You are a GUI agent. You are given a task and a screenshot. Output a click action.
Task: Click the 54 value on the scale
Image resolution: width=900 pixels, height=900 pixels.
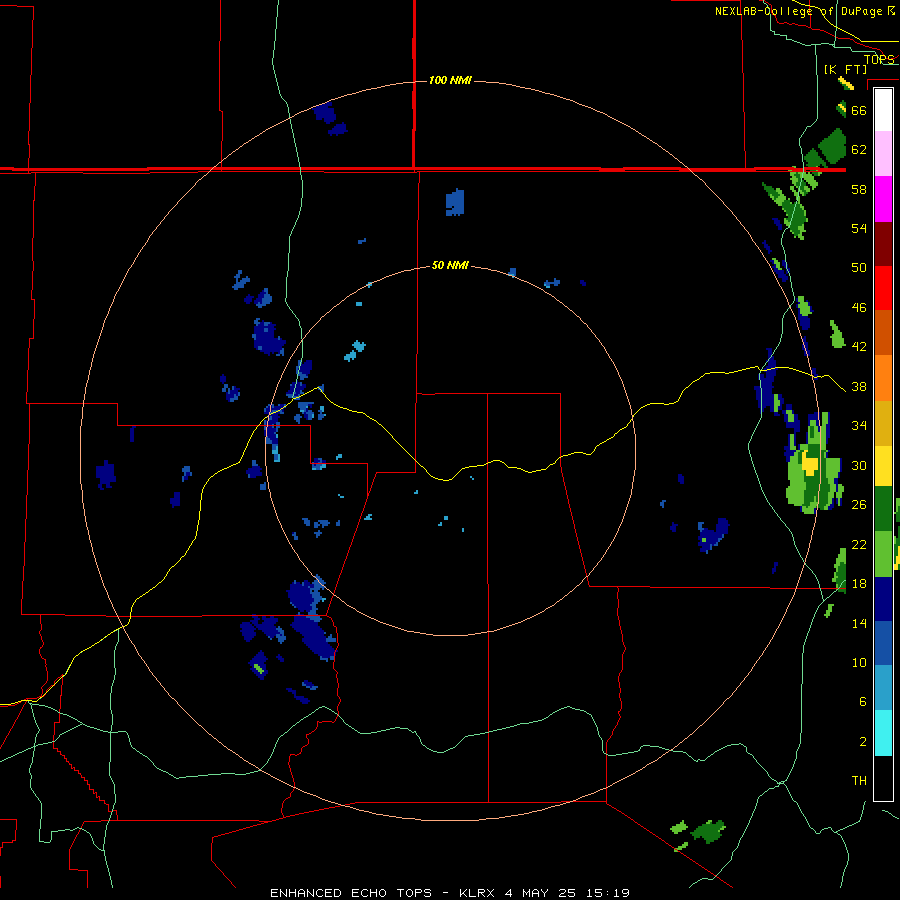(859, 228)
